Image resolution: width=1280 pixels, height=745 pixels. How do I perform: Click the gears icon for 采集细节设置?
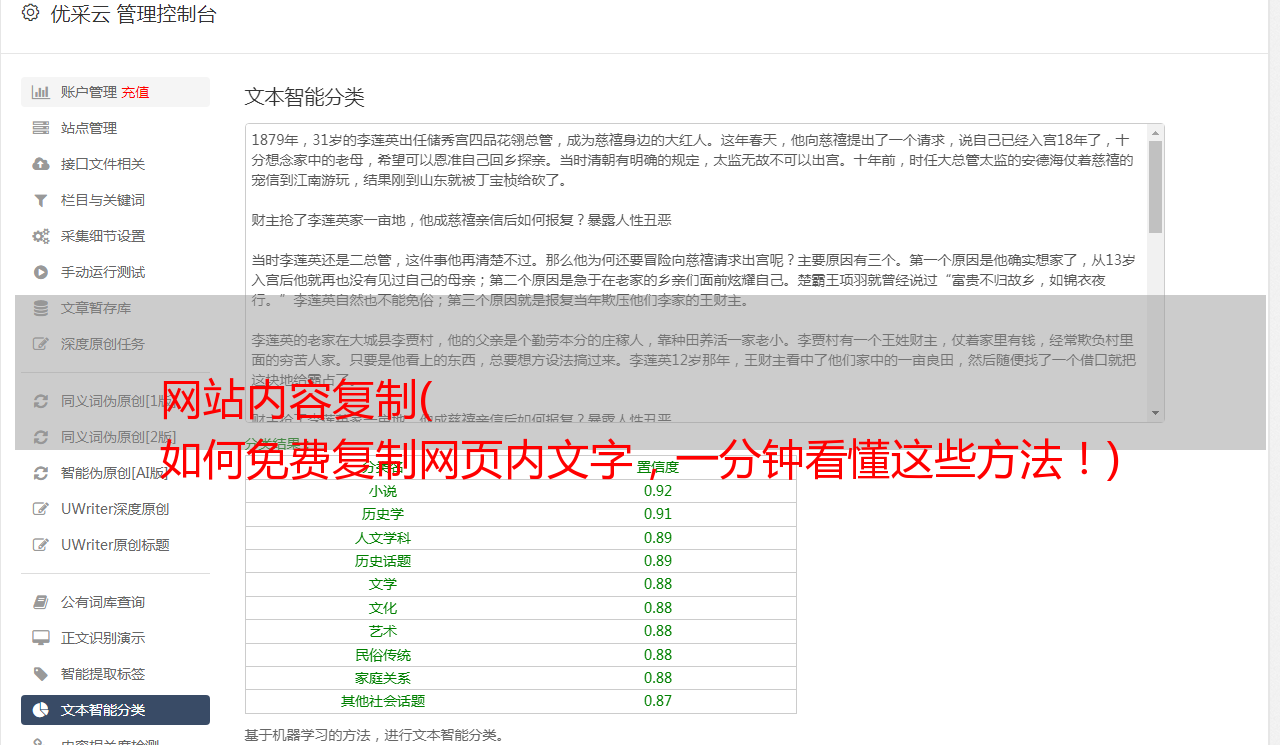point(41,236)
